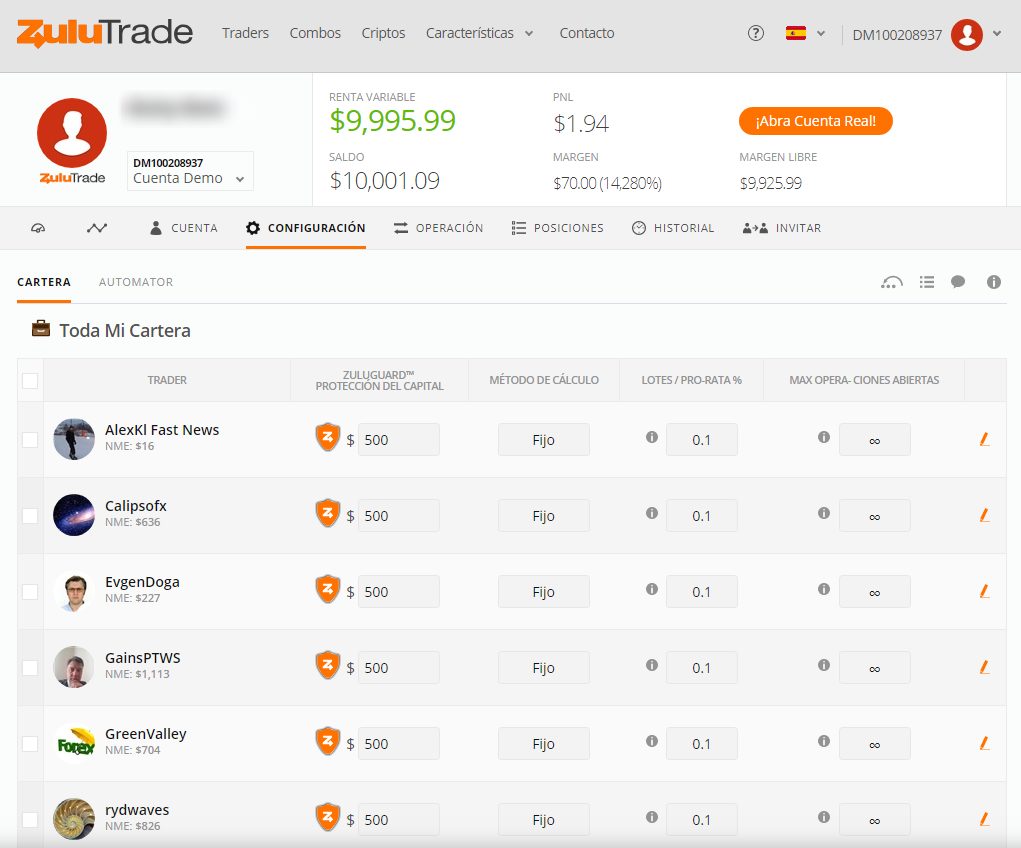Image resolution: width=1021 pixels, height=848 pixels.
Task: Edit GreenValley settings pencil
Action: (x=985, y=744)
